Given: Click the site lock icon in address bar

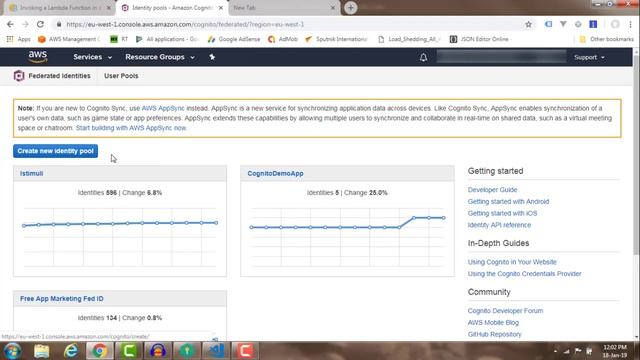Looking at the screenshot, I should click(x=59, y=24).
